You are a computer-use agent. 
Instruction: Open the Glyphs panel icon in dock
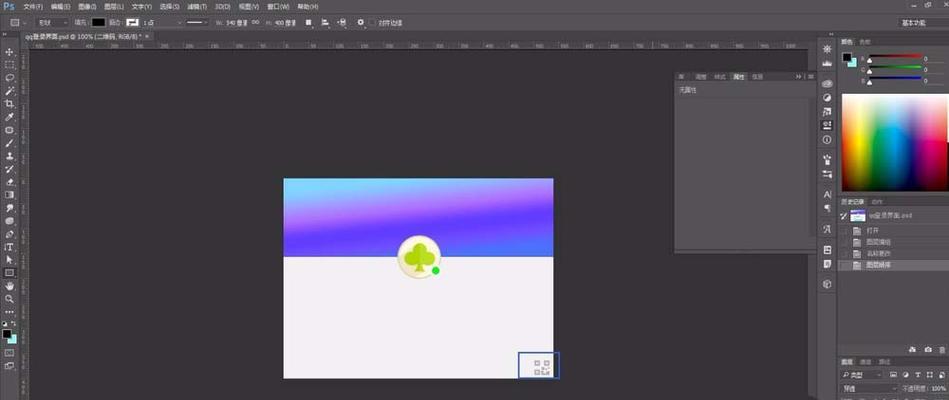coord(827,229)
